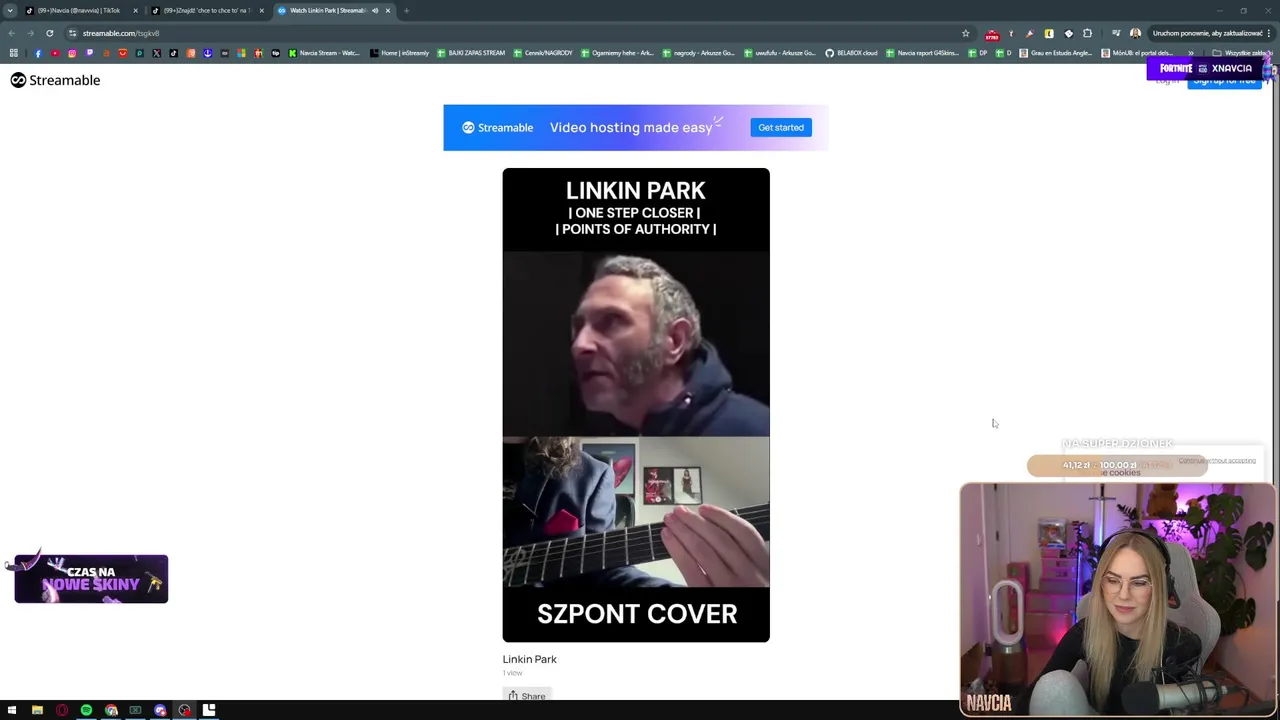
Task: Bookmark this page with the star icon
Action: 966,33
